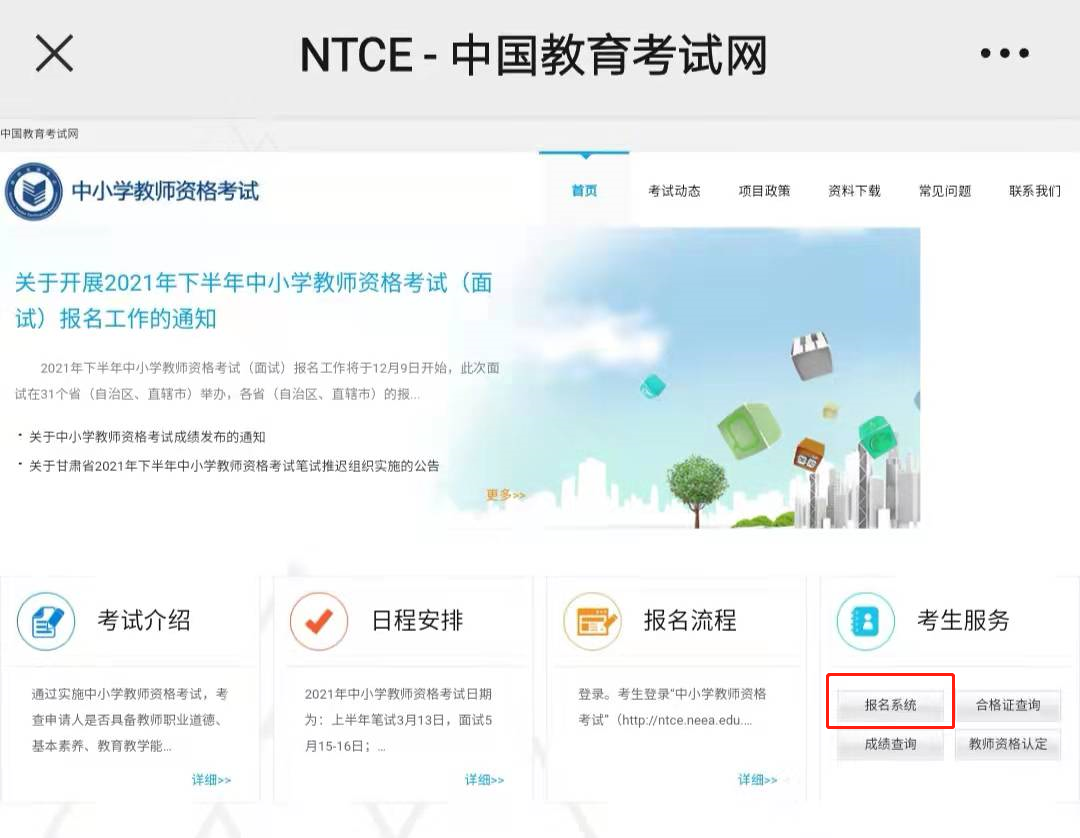
Task: Close the webpage with the X icon
Action: coord(54,54)
